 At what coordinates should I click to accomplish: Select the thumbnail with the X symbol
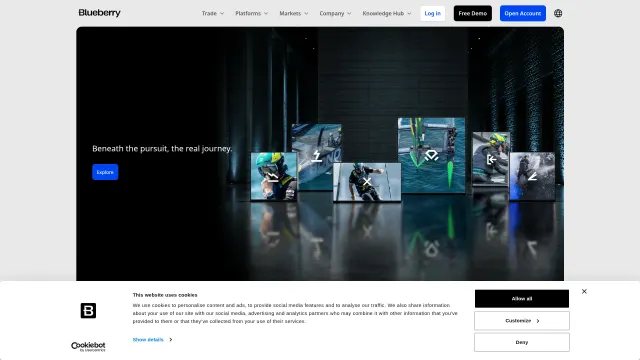367,182
